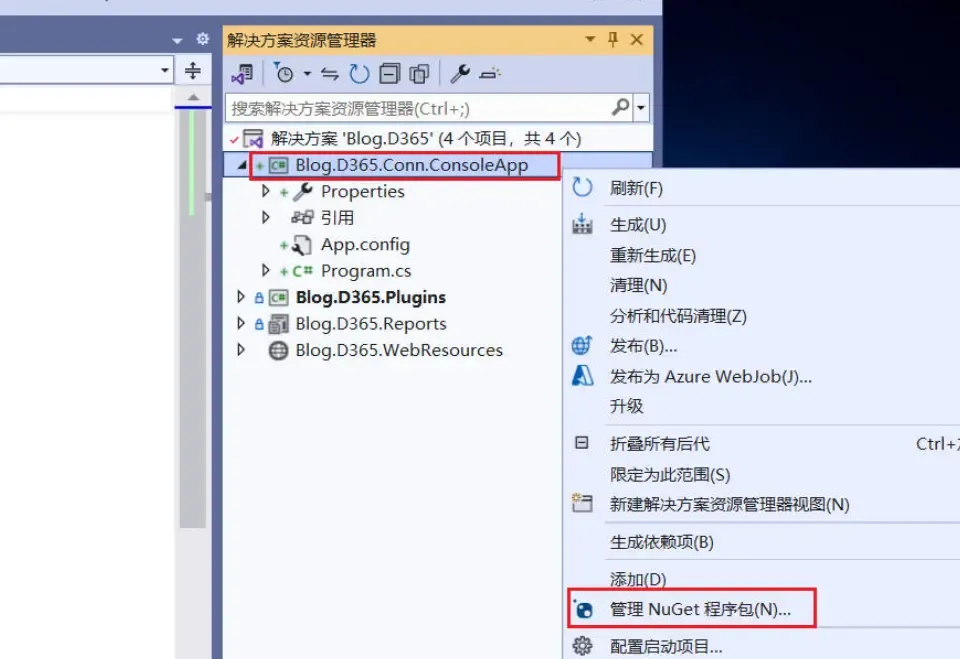Choose 升级 from the context menu
The width and height of the screenshot is (960, 659).
pos(626,406)
